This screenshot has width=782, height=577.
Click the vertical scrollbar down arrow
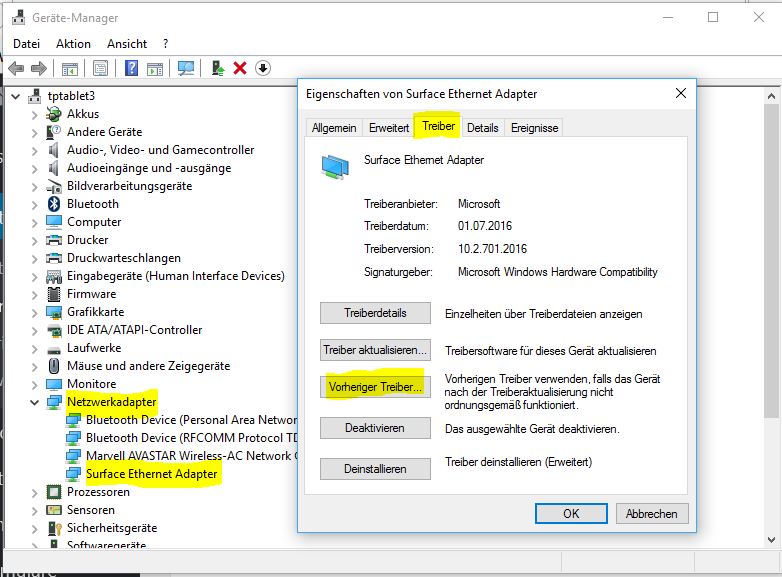point(771,540)
